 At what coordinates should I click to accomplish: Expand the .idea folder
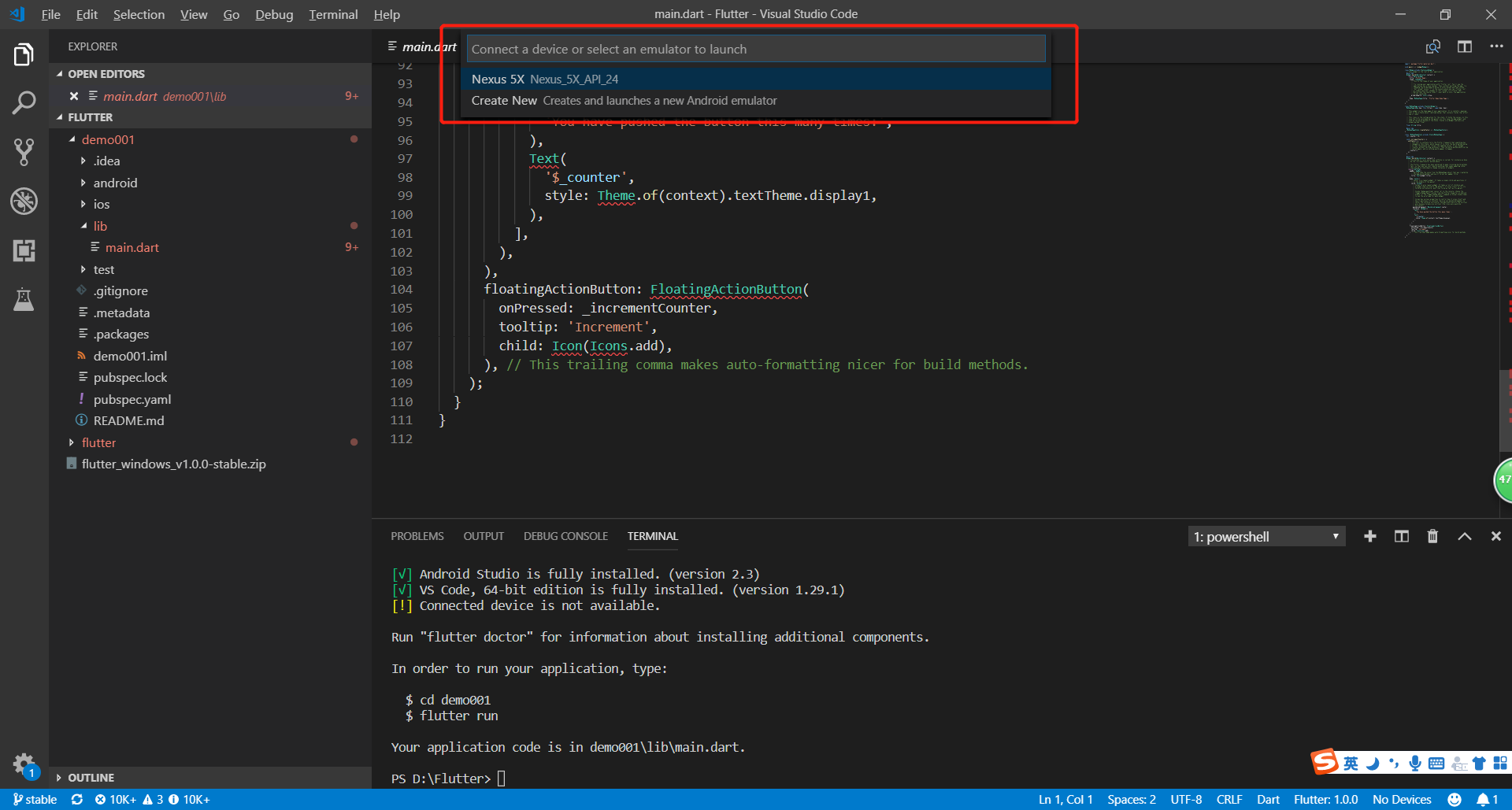pos(83,161)
